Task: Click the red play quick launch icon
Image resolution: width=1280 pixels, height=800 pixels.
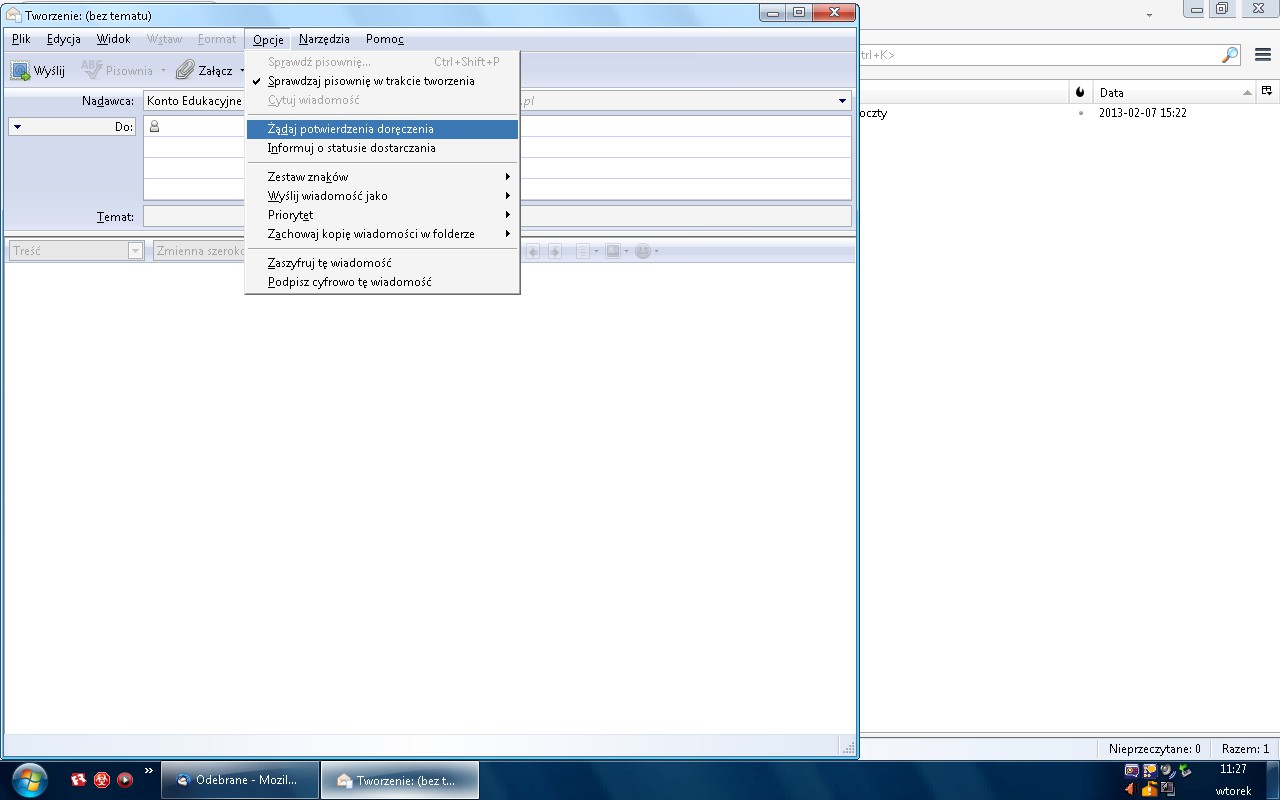Action: click(x=125, y=780)
